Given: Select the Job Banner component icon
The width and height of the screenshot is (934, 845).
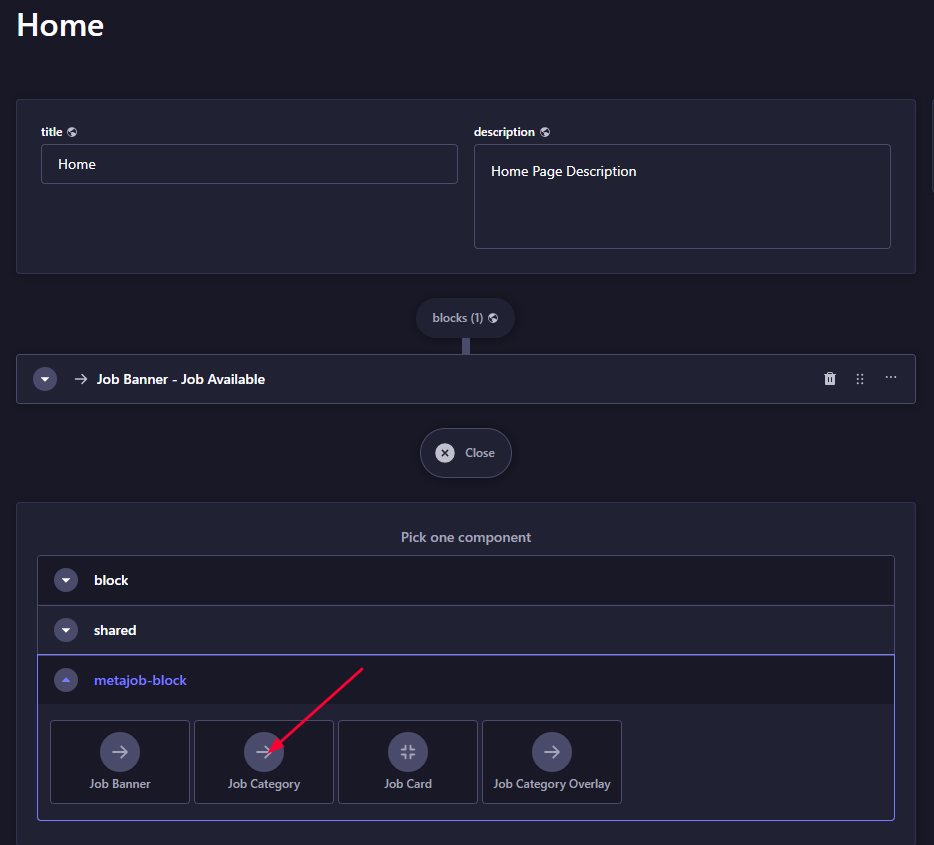Looking at the screenshot, I should point(120,752).
